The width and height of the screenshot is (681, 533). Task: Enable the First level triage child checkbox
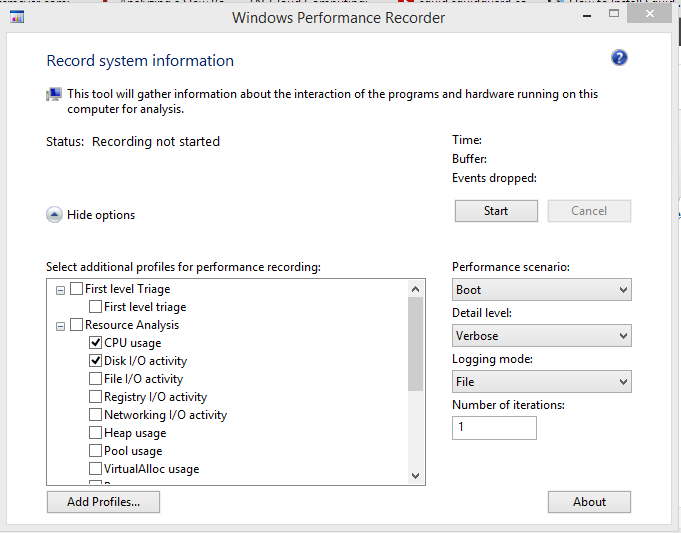click(x=96, y=307)
